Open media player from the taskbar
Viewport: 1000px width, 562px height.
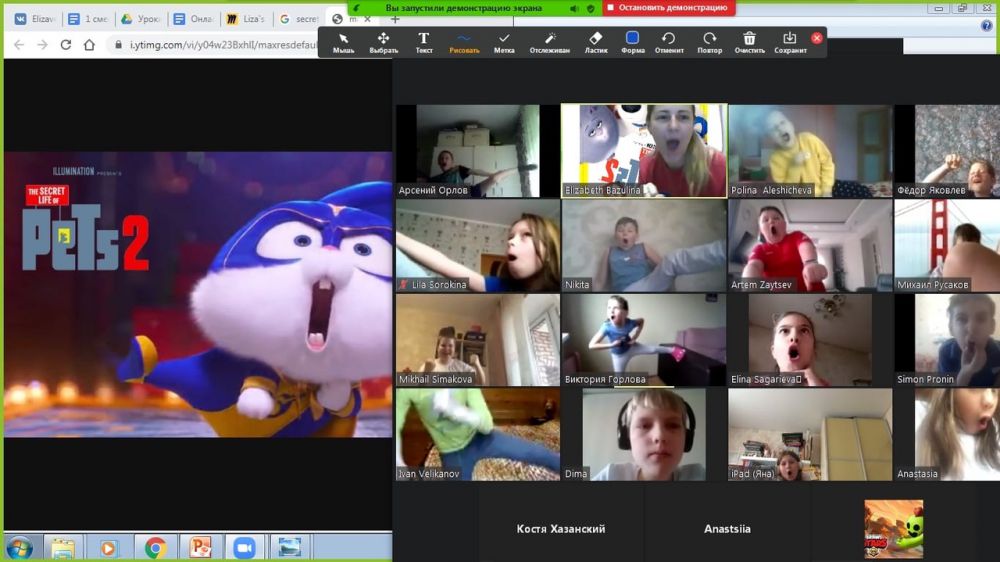[x=108, y=547]
